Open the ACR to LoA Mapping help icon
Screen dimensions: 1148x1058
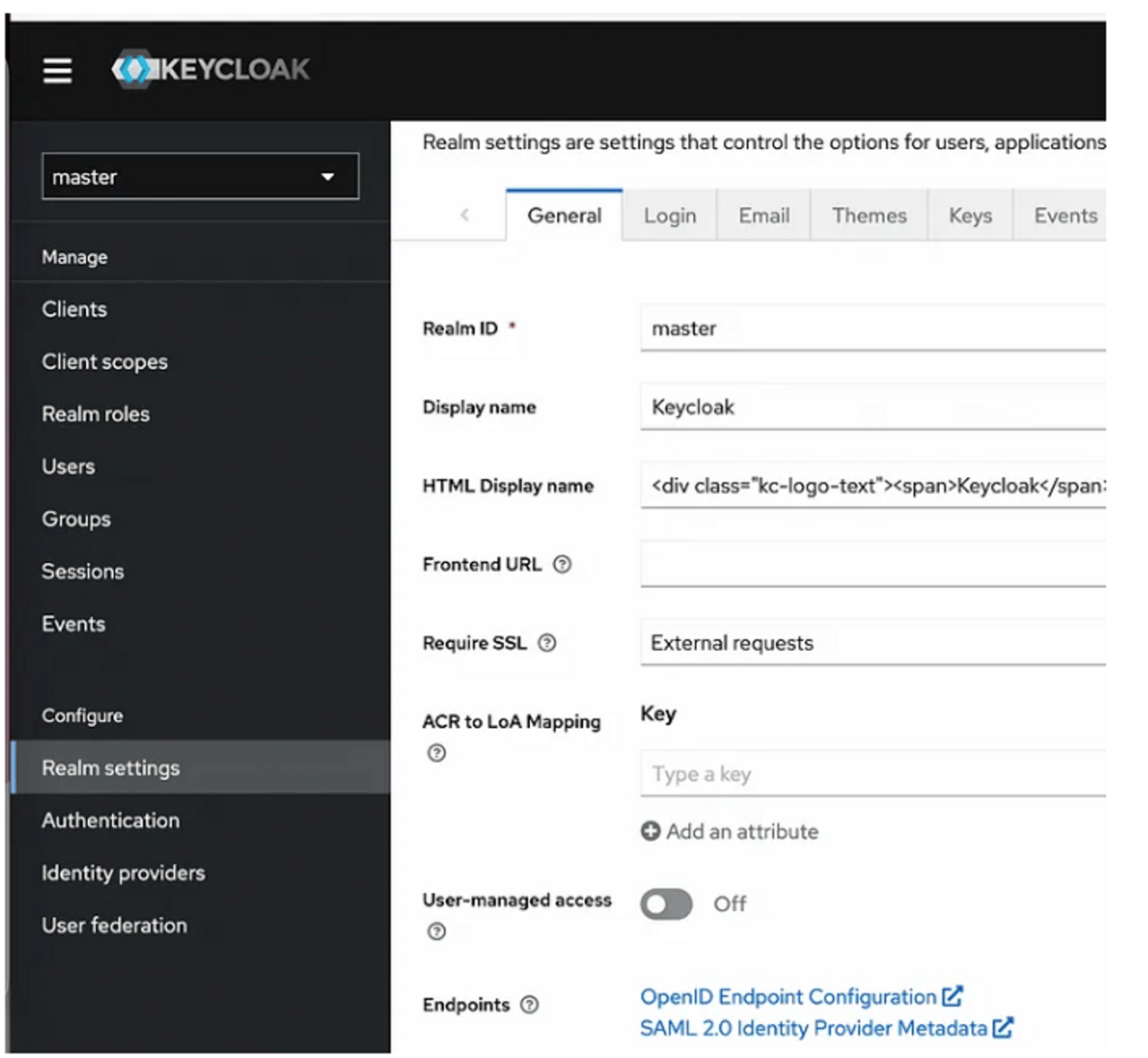pyautogui.click(x=437, y=753)
